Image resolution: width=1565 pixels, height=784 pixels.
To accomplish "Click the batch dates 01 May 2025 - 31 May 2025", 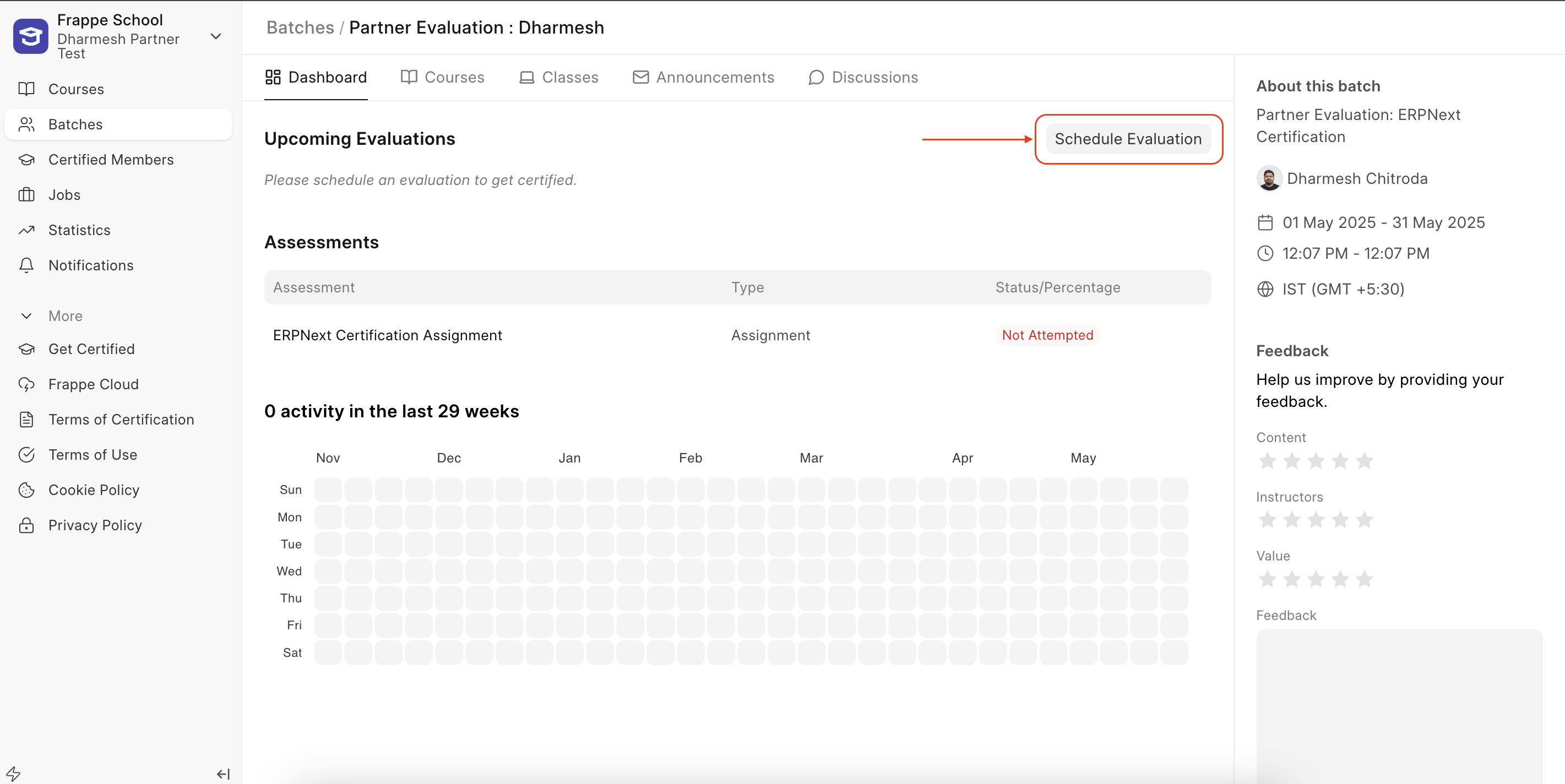I will point(1383,223).
